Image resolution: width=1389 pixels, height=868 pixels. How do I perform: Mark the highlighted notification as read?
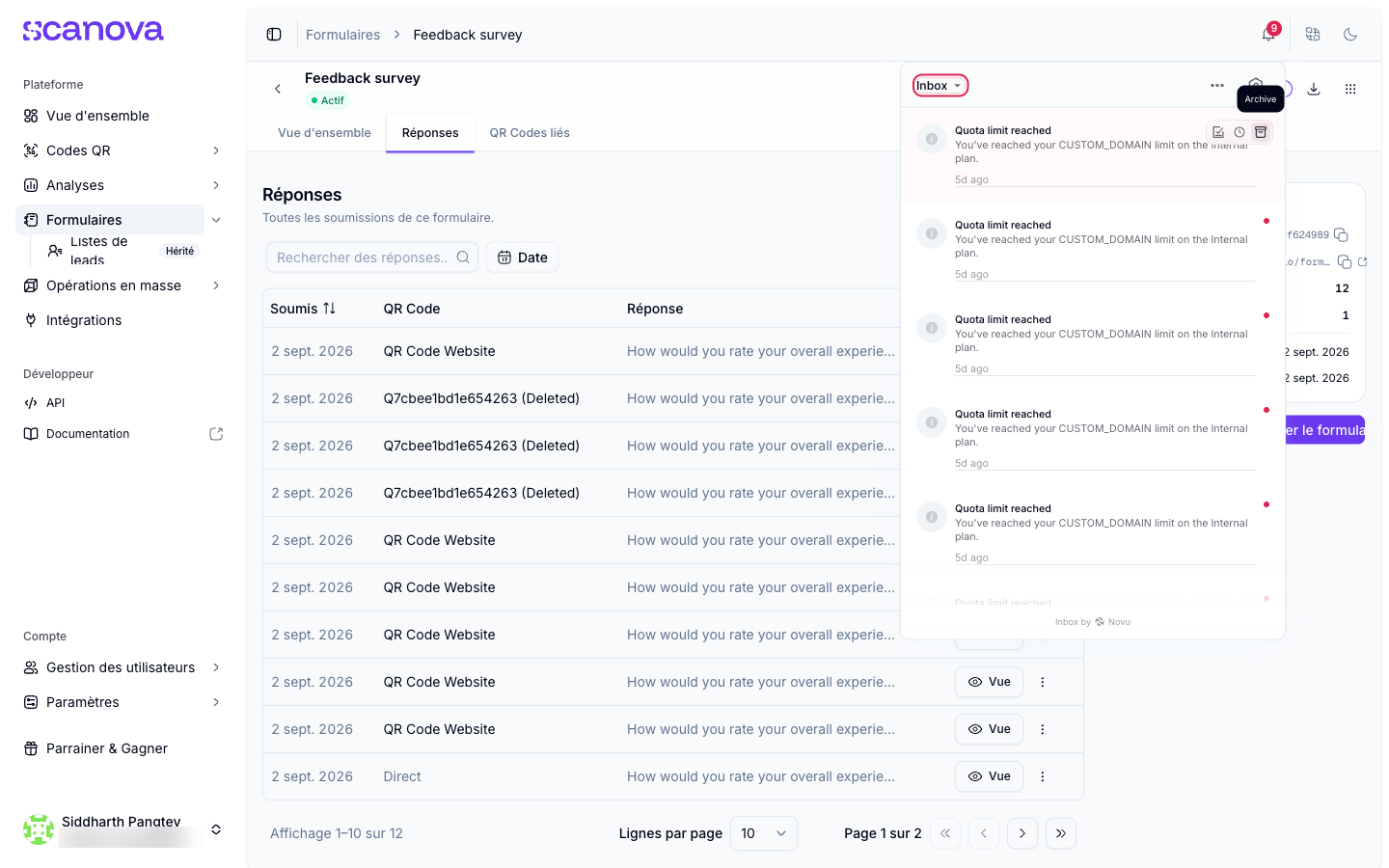point(1218,132)
